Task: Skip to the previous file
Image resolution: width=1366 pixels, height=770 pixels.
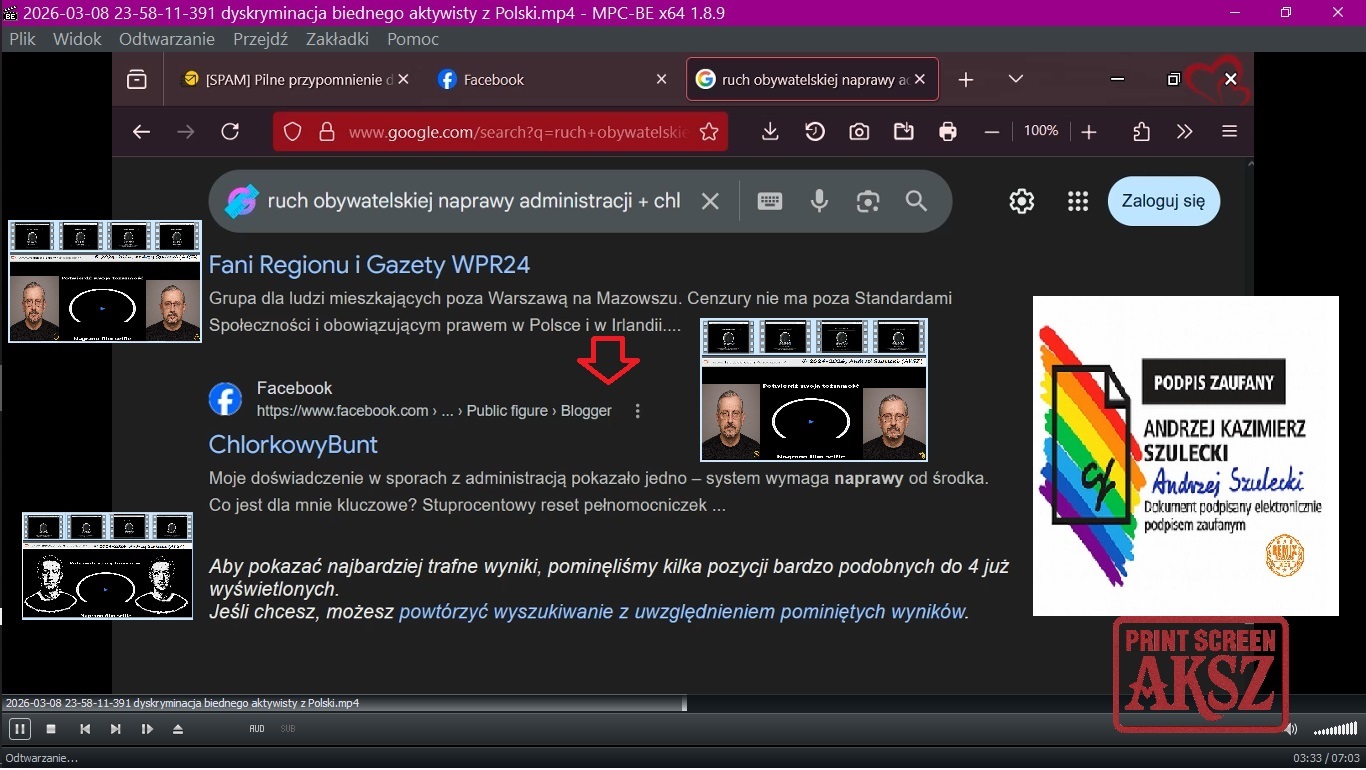Action: click(85, 729)
